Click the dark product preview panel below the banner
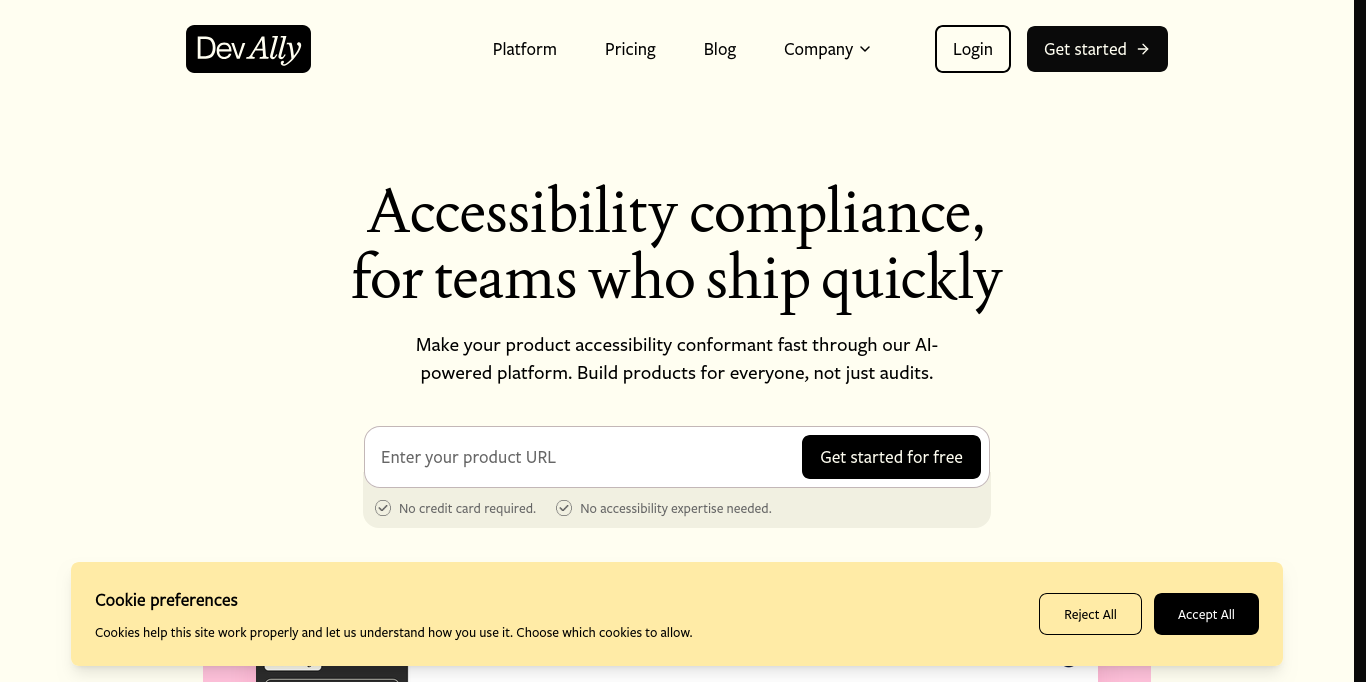Screen dimensions: 1366x682 click(332, 674)
